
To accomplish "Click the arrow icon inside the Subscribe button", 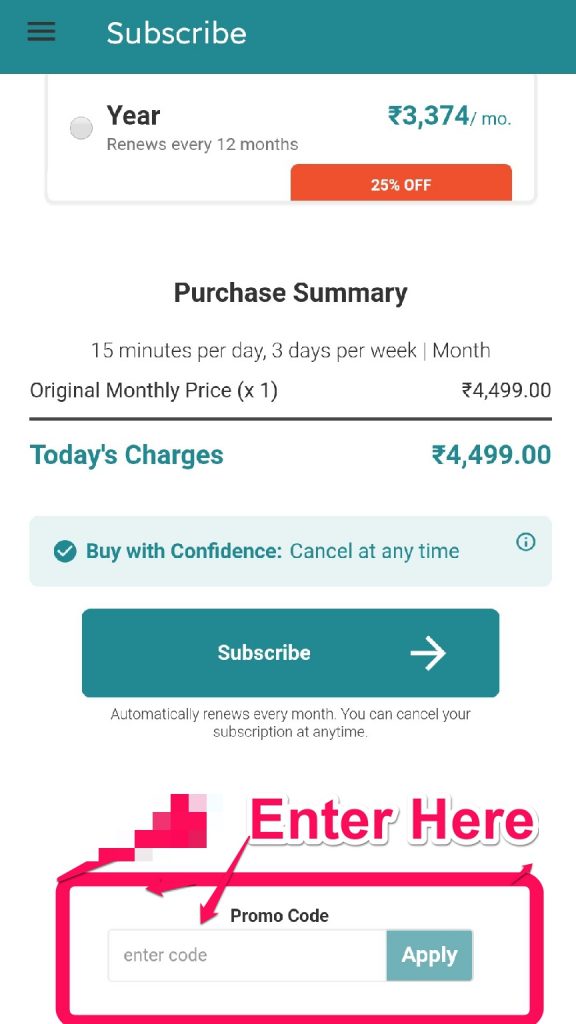I will click(x=428, y=652).
